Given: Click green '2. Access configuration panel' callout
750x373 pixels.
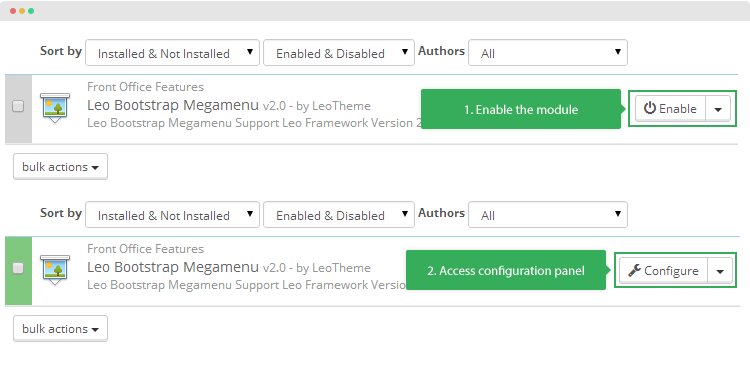Looking at the screenshot, I should (506, 270).
